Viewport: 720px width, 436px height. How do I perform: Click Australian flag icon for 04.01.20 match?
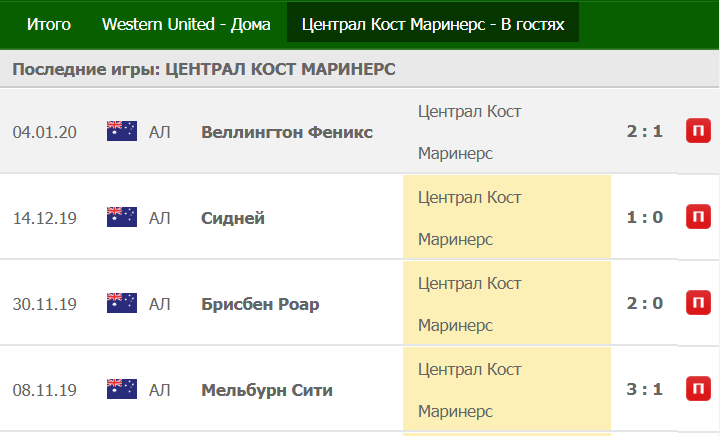(122, 131)
